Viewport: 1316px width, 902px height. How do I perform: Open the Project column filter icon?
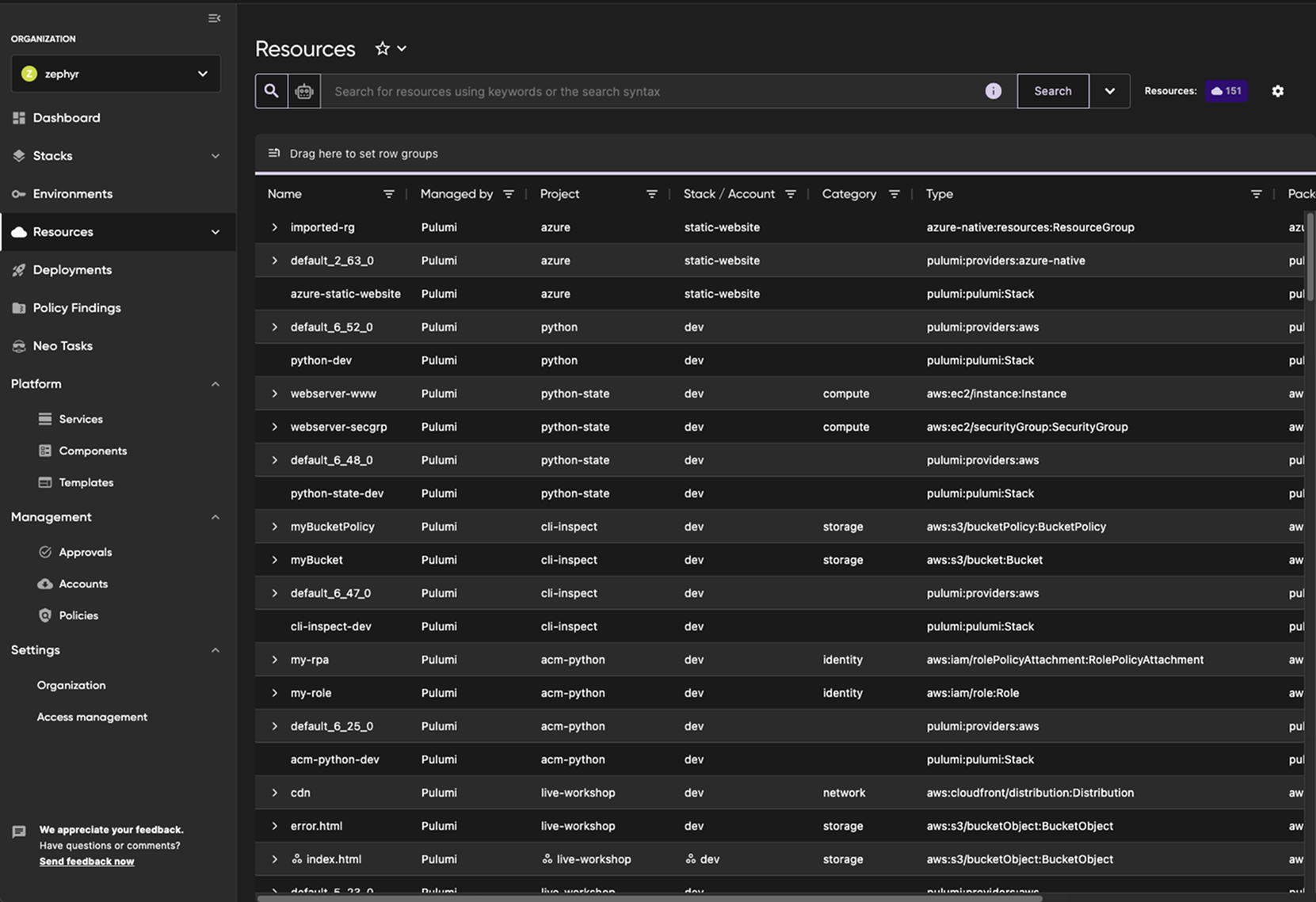651,194
